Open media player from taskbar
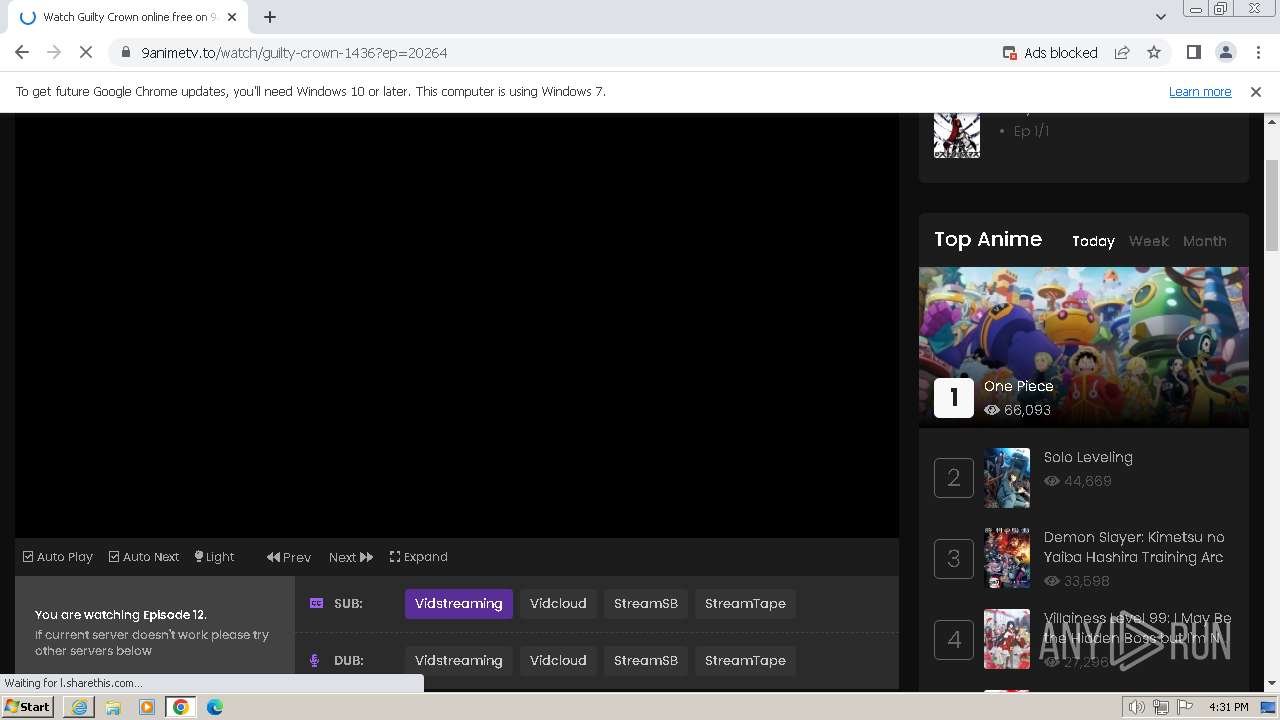1280x720 pixels. pyautogui.click(x=147, y=707)
